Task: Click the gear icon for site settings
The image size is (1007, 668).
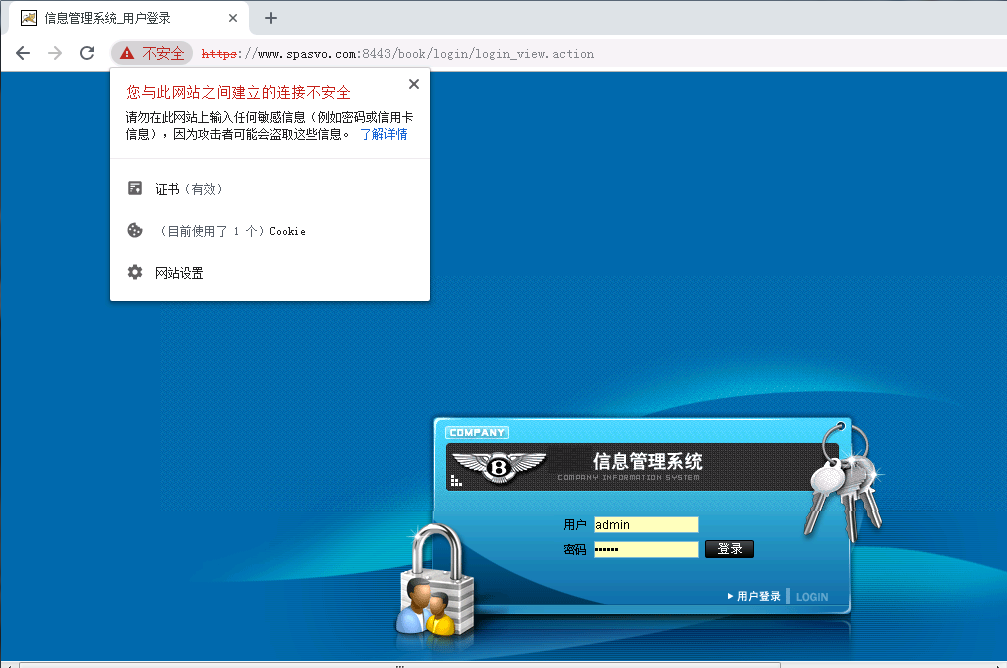Action: (x=135, y=272)
